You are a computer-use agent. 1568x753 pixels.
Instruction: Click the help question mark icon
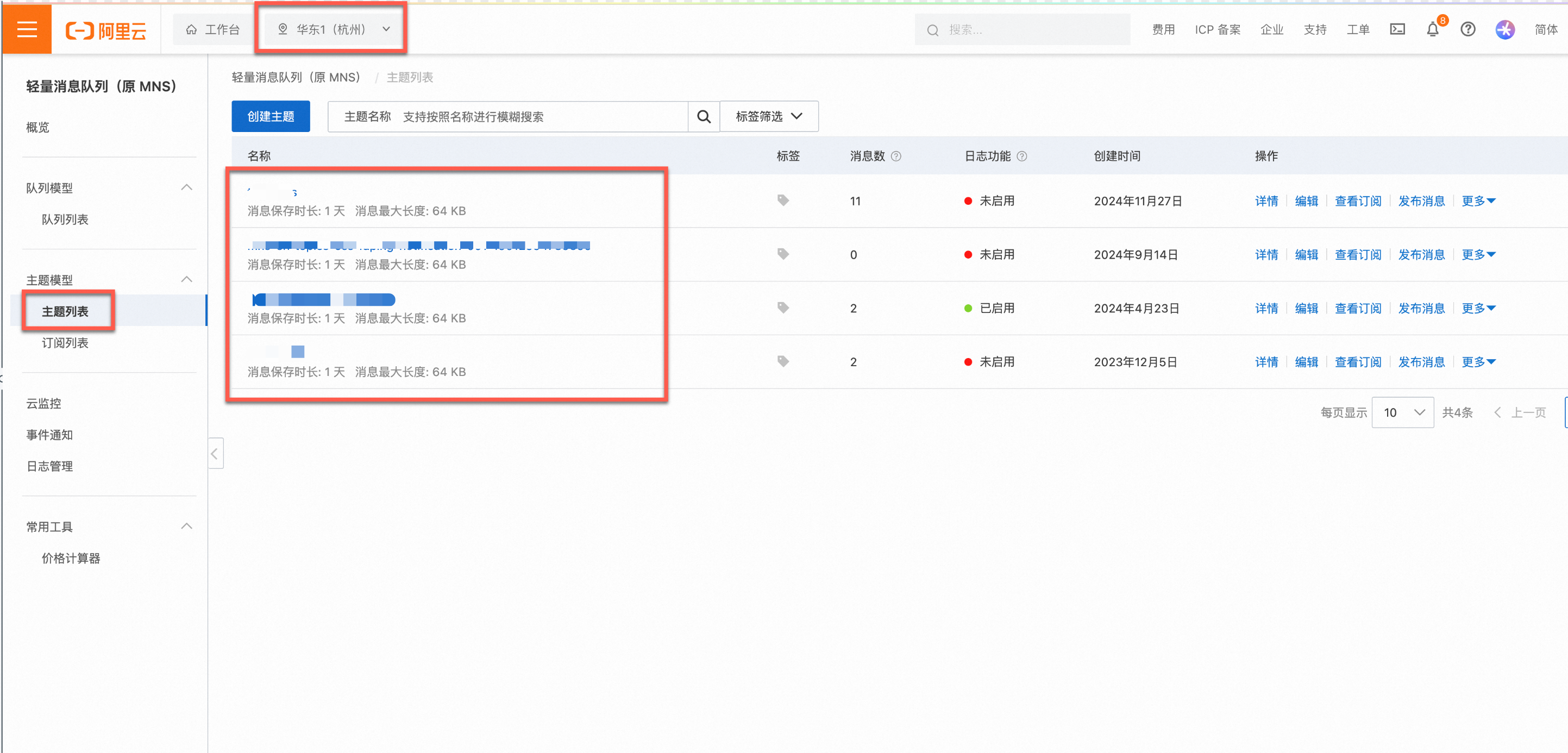[x=1467, y=29]
